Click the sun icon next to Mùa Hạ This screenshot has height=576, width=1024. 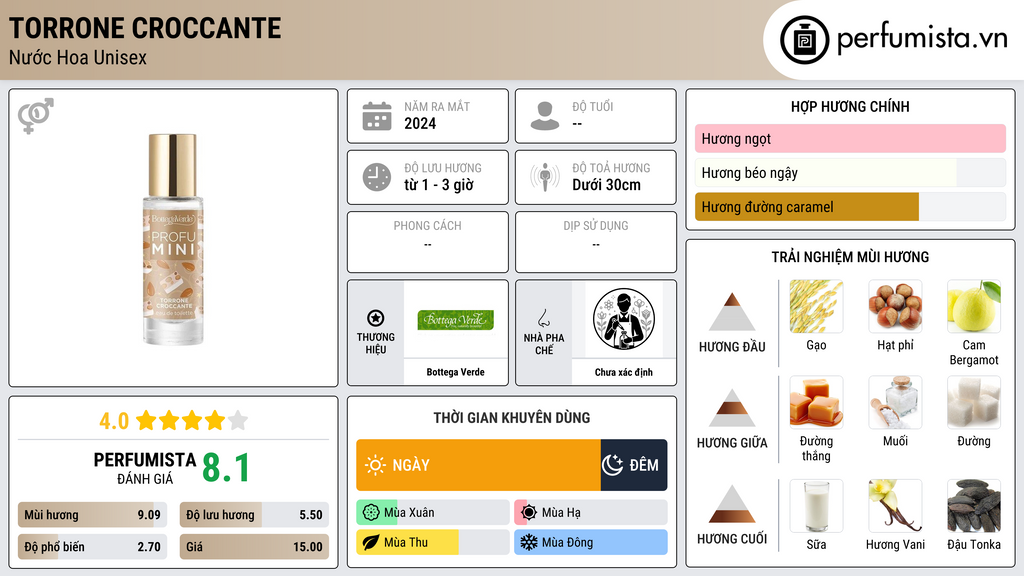529,513
